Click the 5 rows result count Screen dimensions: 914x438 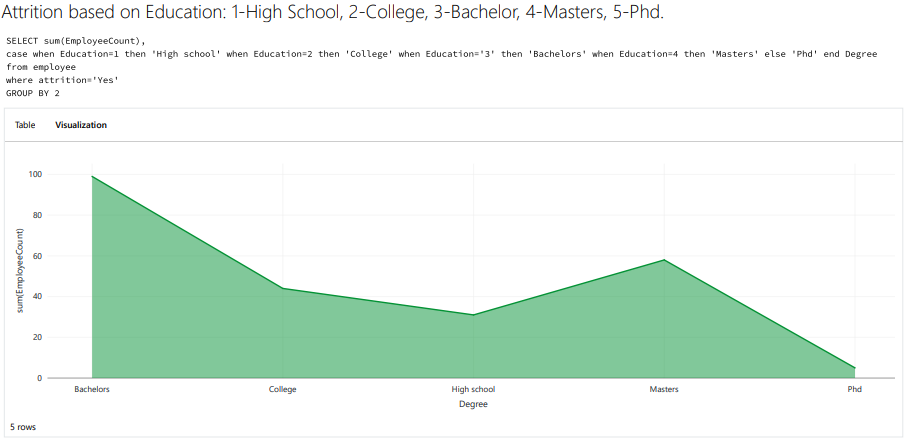tap(23, 427)
